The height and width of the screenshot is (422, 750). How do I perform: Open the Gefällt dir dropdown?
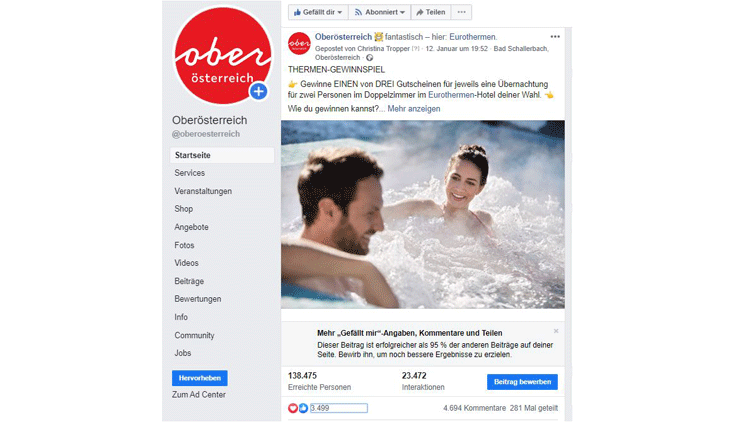point(318,12)
